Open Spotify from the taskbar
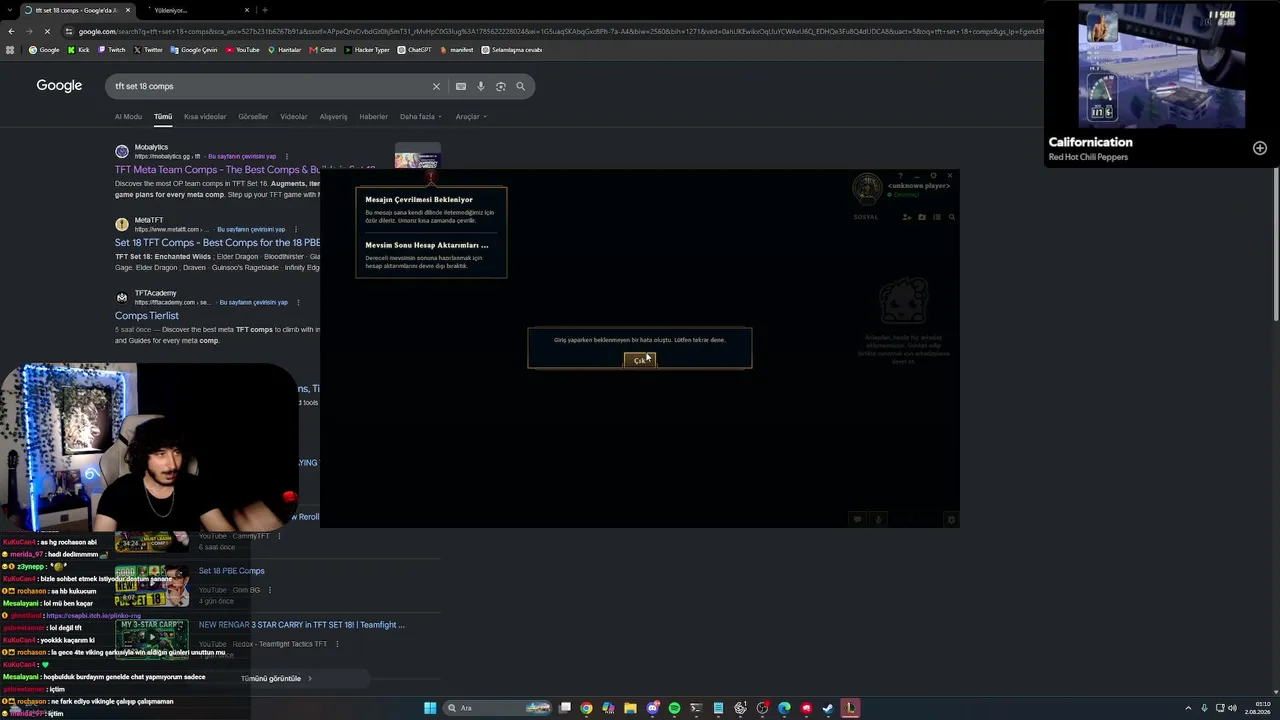This screenshot has width=1280, height=720. click(x=674, y=708)
